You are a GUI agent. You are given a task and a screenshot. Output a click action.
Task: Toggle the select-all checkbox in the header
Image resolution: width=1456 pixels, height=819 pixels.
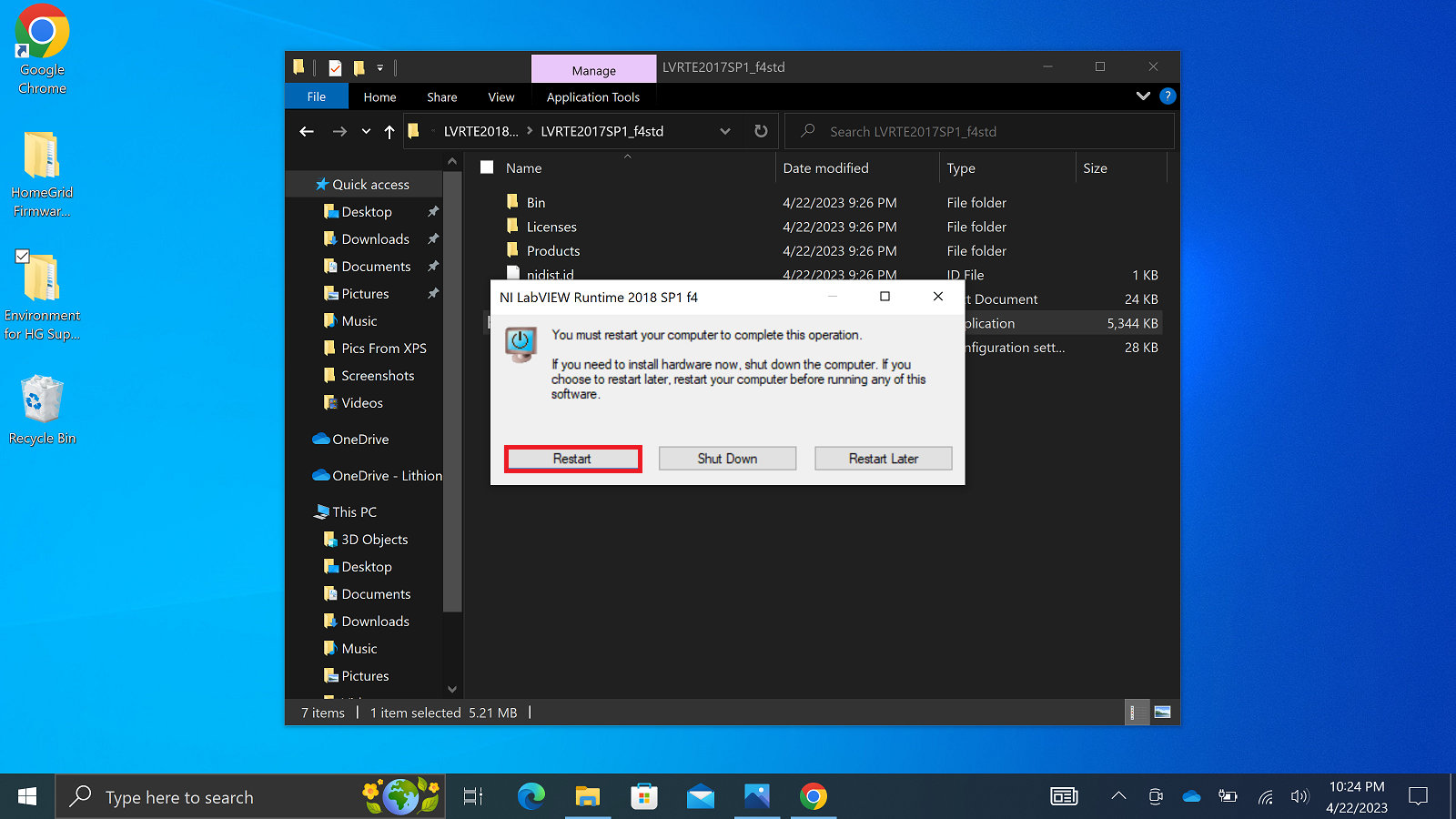click(x=487, y=167)
